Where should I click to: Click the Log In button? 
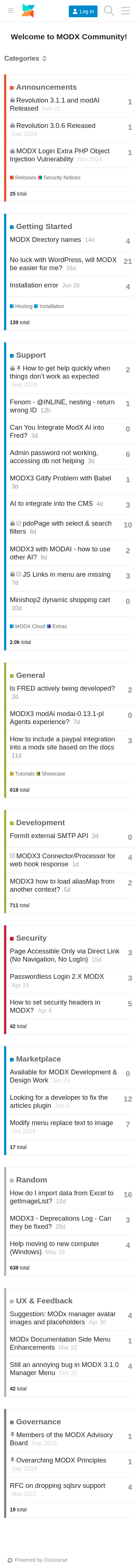click(83, 11)
